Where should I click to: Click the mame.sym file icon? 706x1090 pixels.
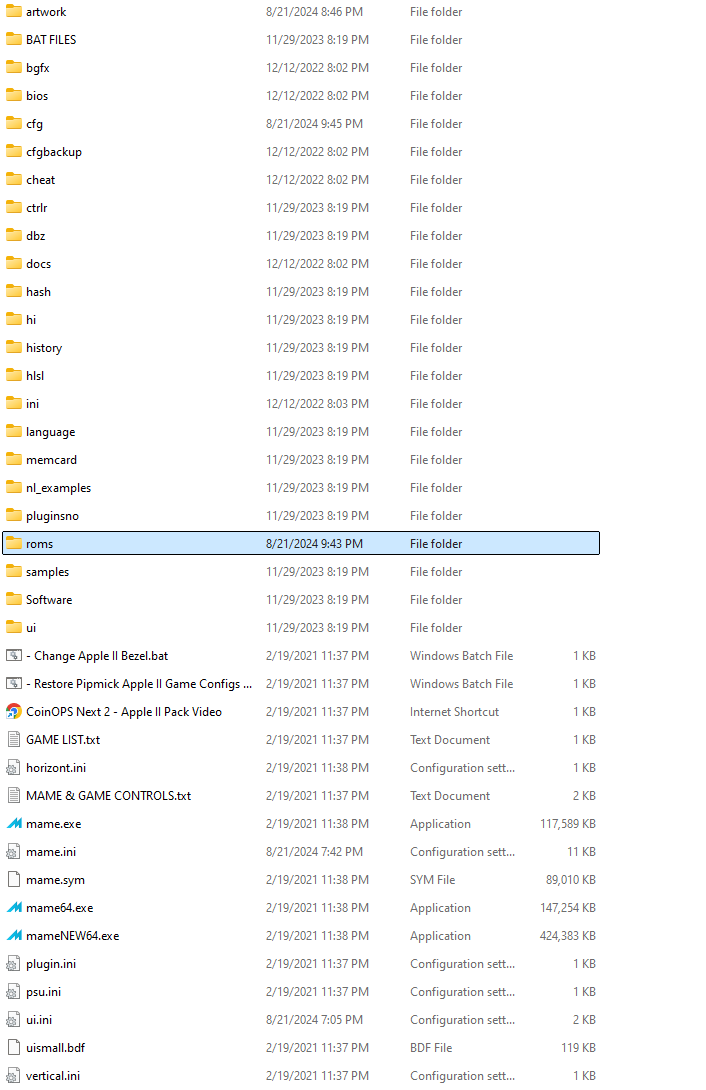(14, 879)
